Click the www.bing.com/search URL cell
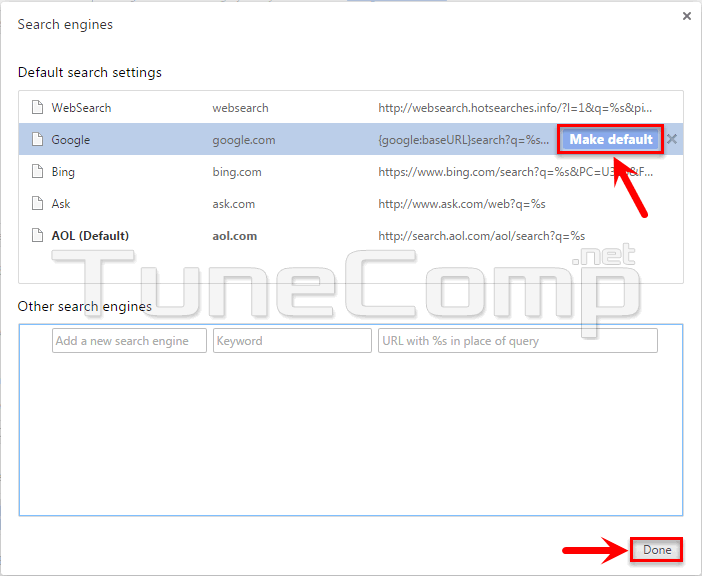The width and height of the screenshot is (702, 576). click(x=515, y=172)
